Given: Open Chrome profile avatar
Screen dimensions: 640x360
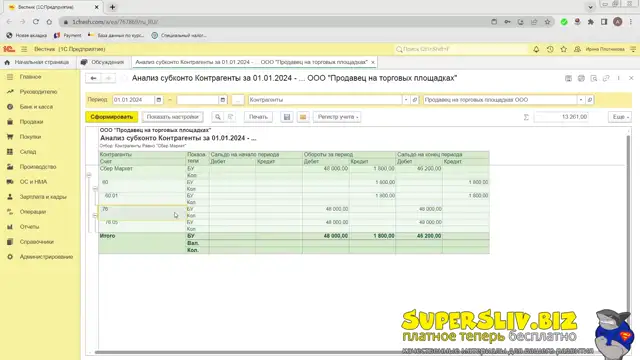Looking at the screenshot, I should pyautogui.click(x=618, y=22).
